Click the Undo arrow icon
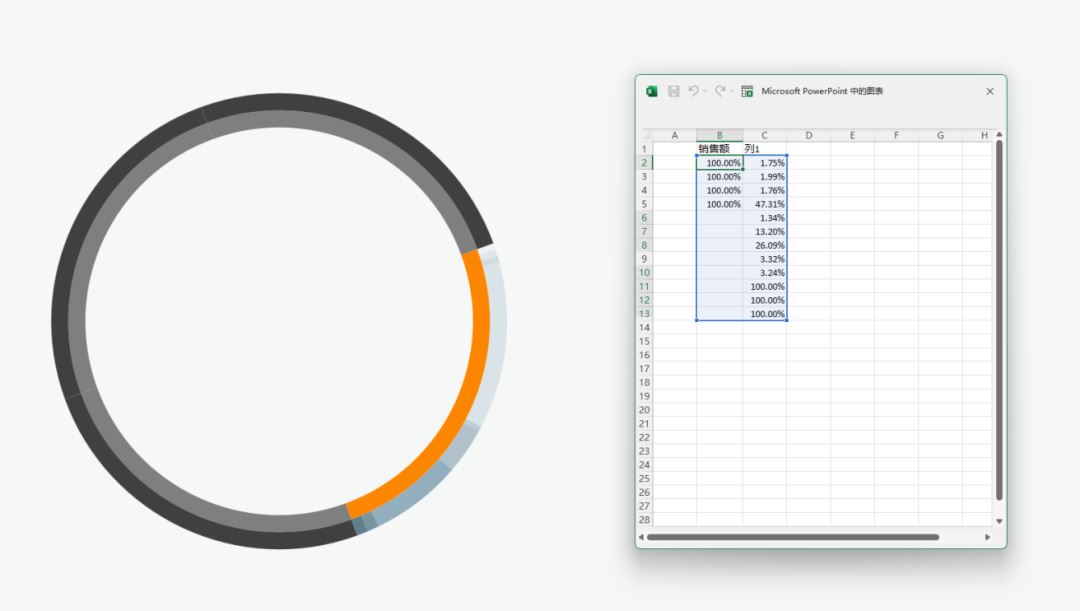Image resolution: width=1080 pixels, height=611 pixels. (x=693, y=91)
